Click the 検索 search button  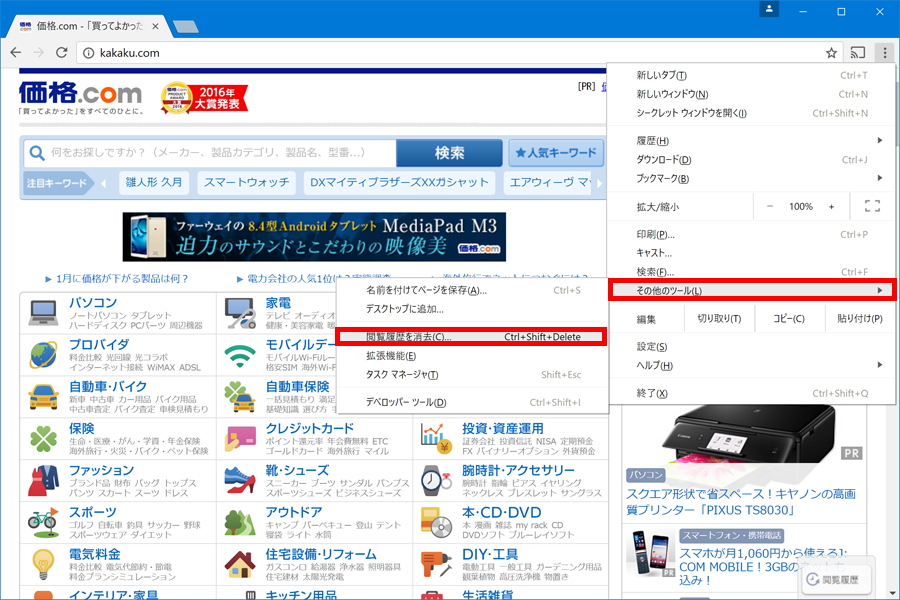click(449, 153)
